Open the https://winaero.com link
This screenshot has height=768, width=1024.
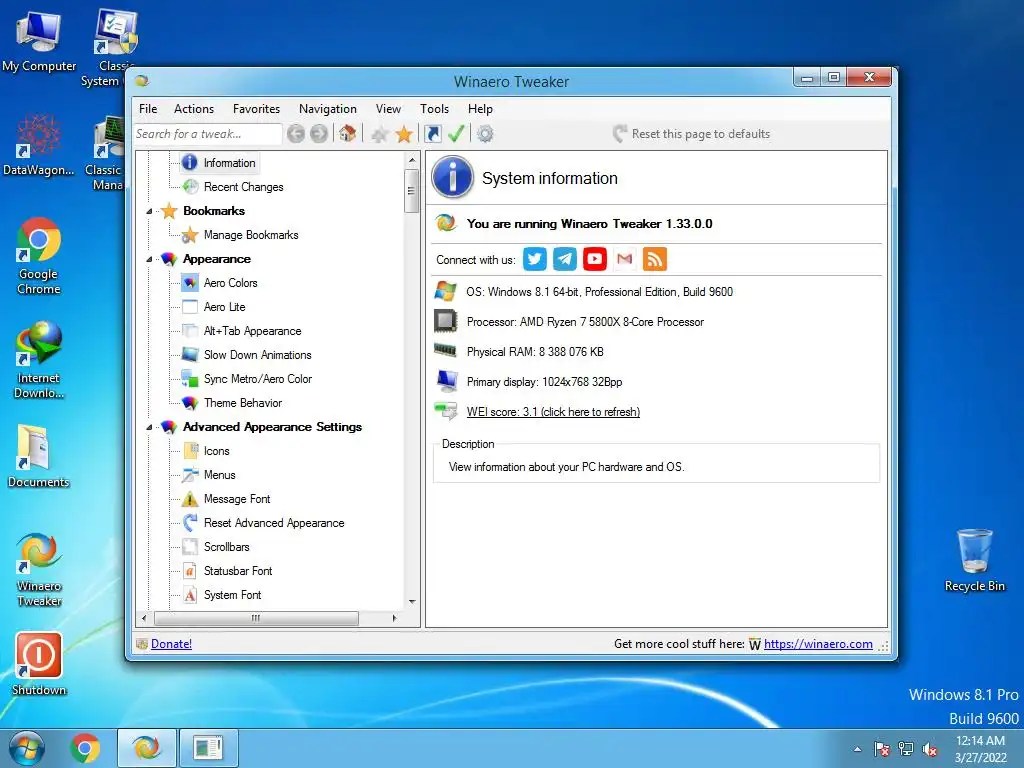[x=818, y=644]
